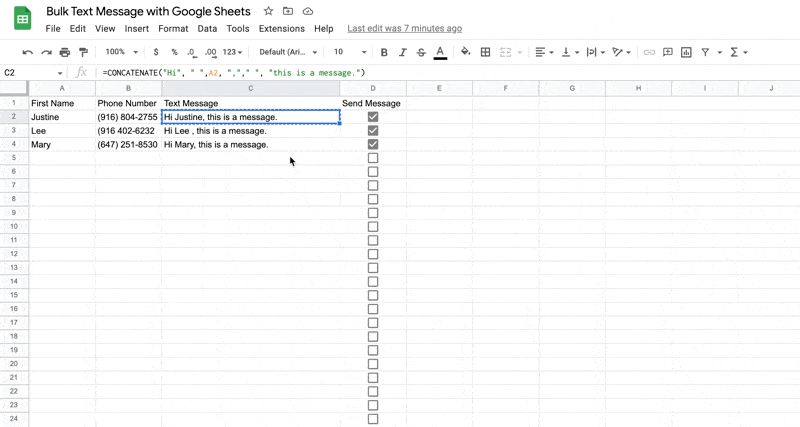Toggle Italic formatting

click(403, 52)
